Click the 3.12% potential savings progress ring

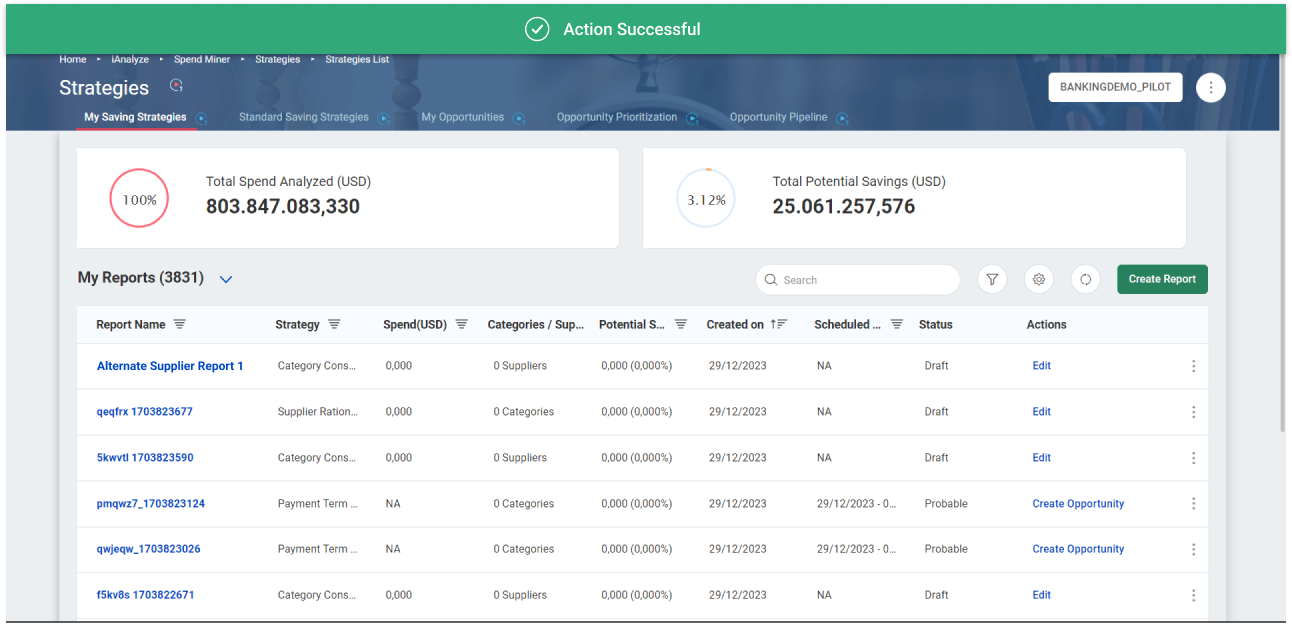pyautogui.click(x=706, y=199)
